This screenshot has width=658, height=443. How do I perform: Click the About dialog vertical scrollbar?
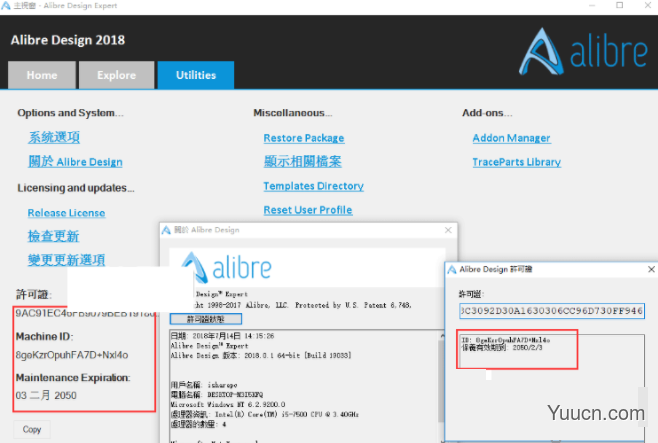pos(441,386)
